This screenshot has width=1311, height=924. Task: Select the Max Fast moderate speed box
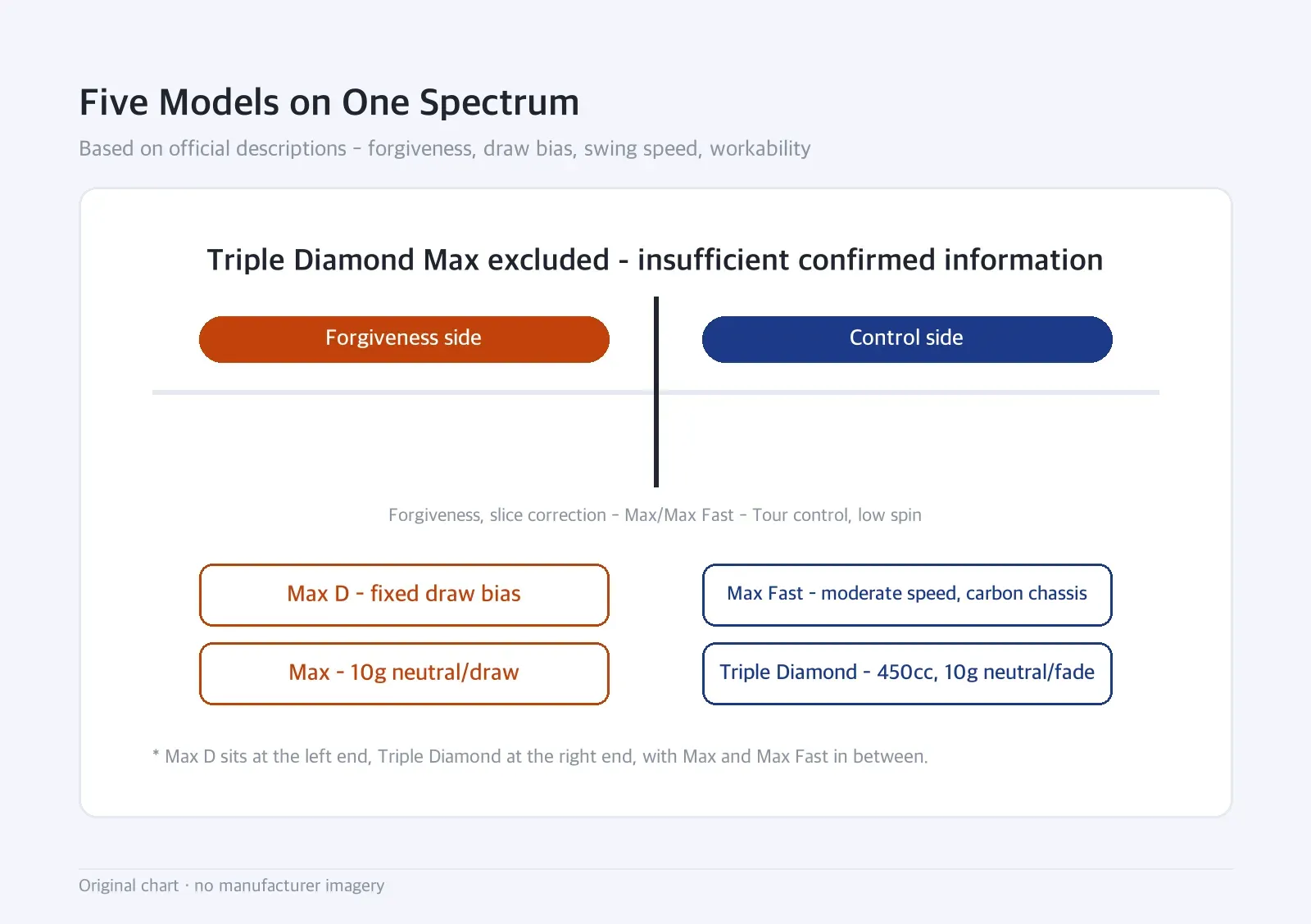point(907,595)
